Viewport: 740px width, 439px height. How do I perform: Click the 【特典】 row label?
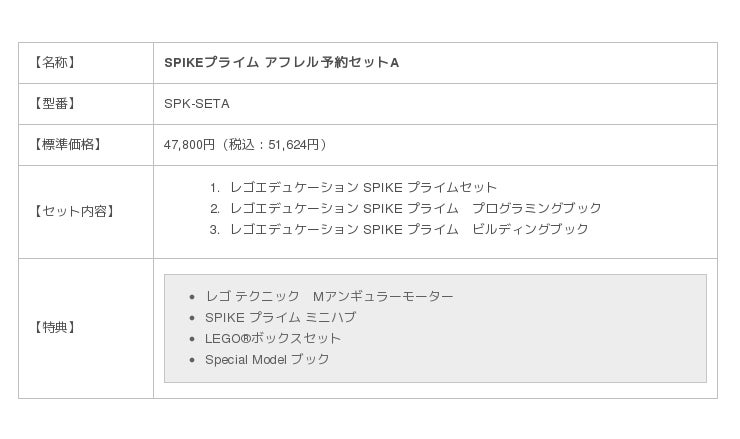pos(55,327)
